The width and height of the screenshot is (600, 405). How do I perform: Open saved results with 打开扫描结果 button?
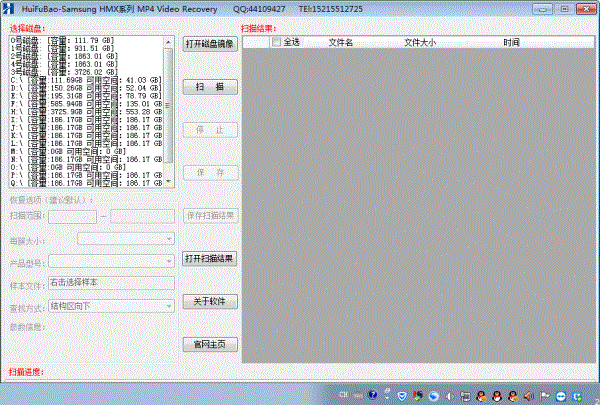(210, 258)
